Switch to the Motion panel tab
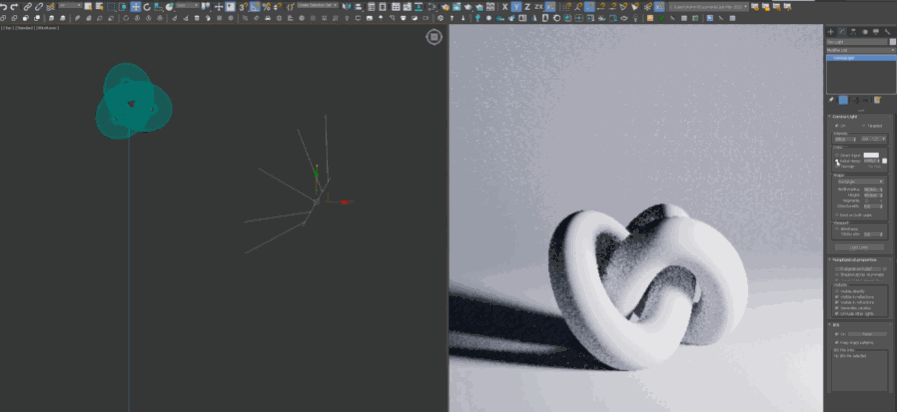The height and width of the screenshot is (412, 897). point(865,32)
